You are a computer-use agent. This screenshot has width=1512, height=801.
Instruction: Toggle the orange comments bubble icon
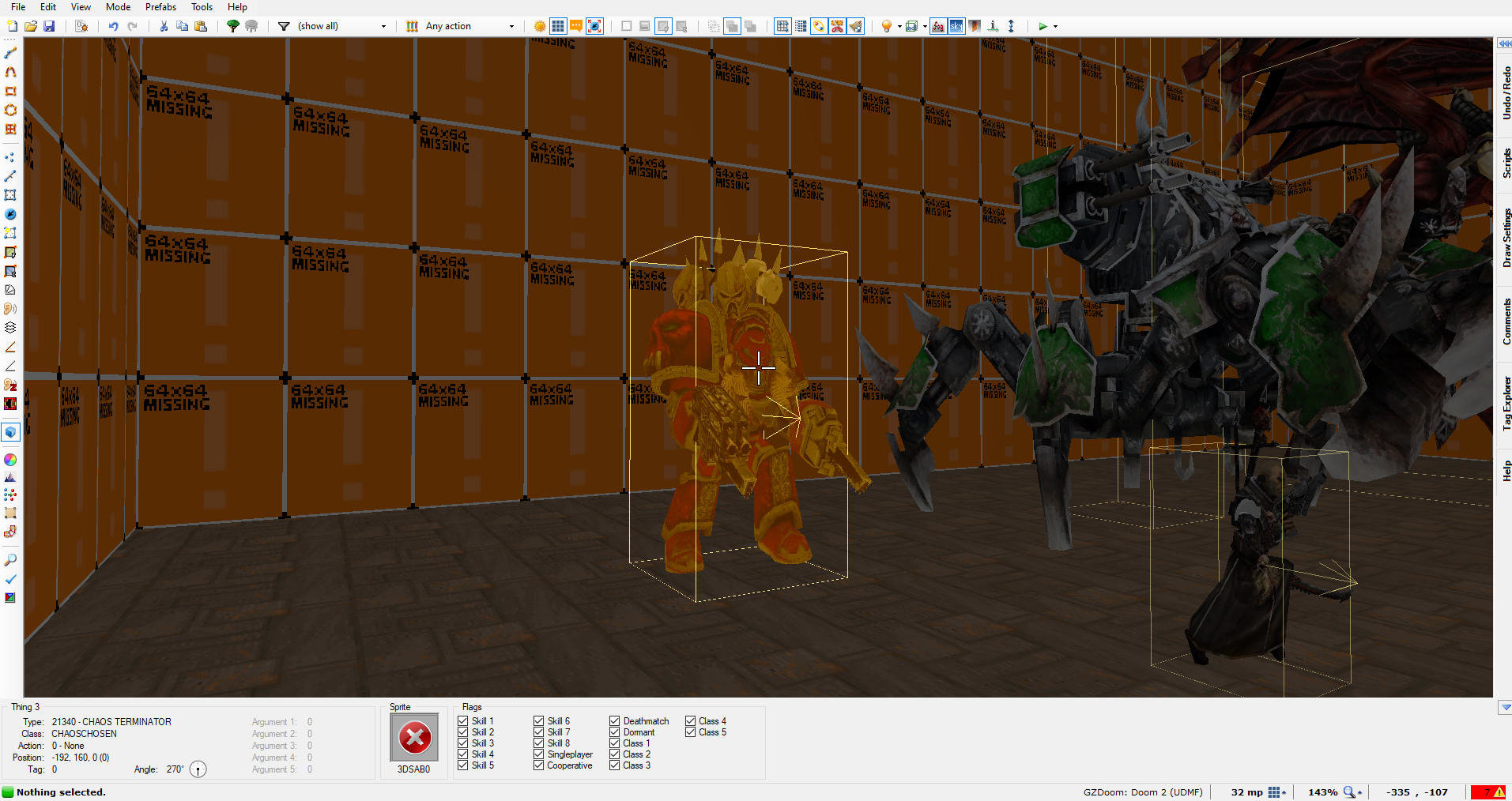click(576, 26)
